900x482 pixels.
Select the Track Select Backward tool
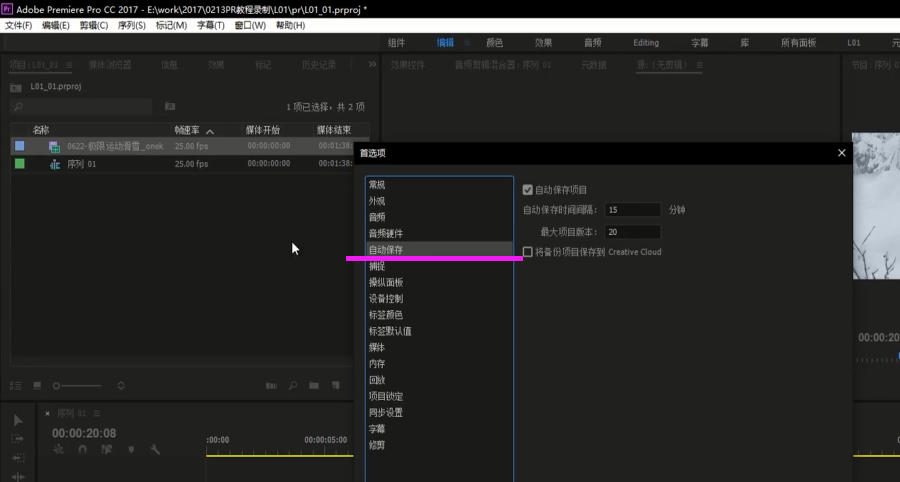pyautogui.click(x=18, y=458)
